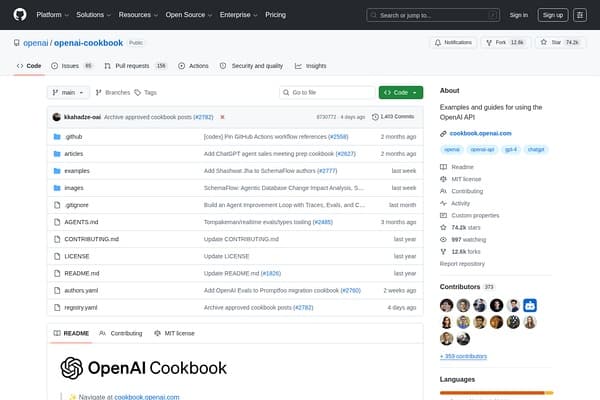Go to the GitHub homepage logo
The height and width of the screenshot is (400, 600).
pyautogui.click(x=20, y=15)
